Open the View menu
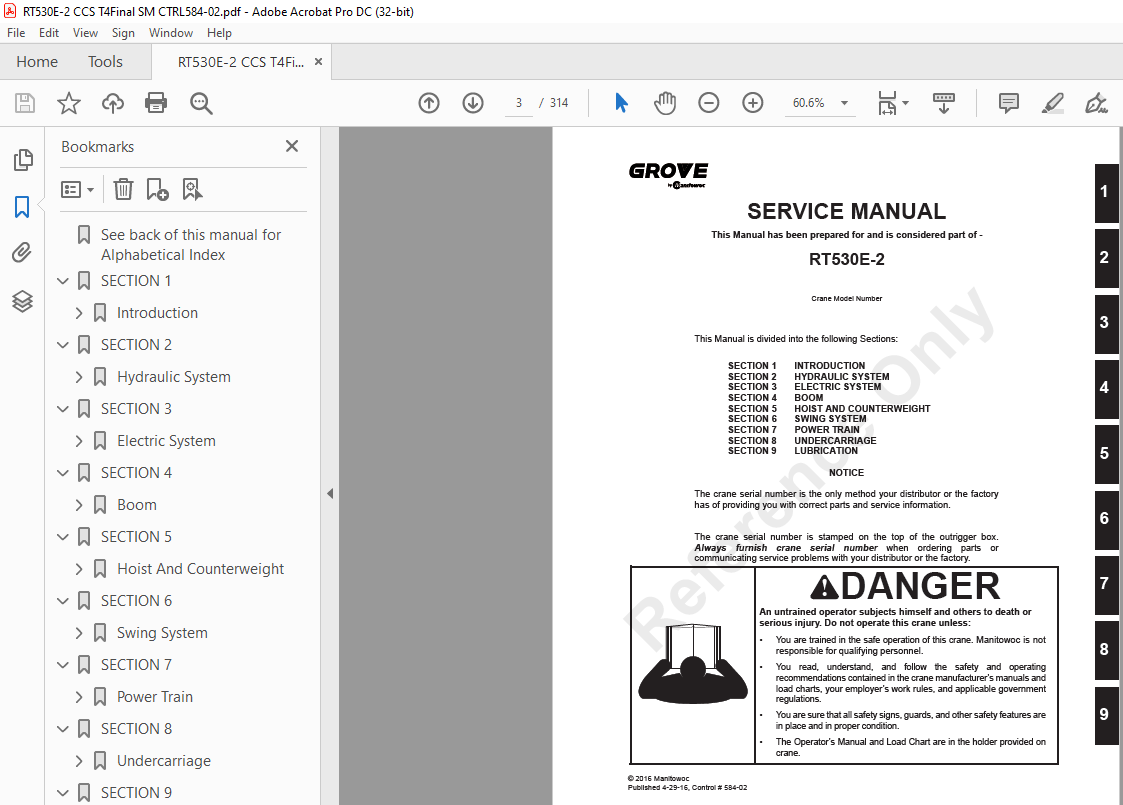This screenshot has width=1123, height=805. click(x=85, y=33)
